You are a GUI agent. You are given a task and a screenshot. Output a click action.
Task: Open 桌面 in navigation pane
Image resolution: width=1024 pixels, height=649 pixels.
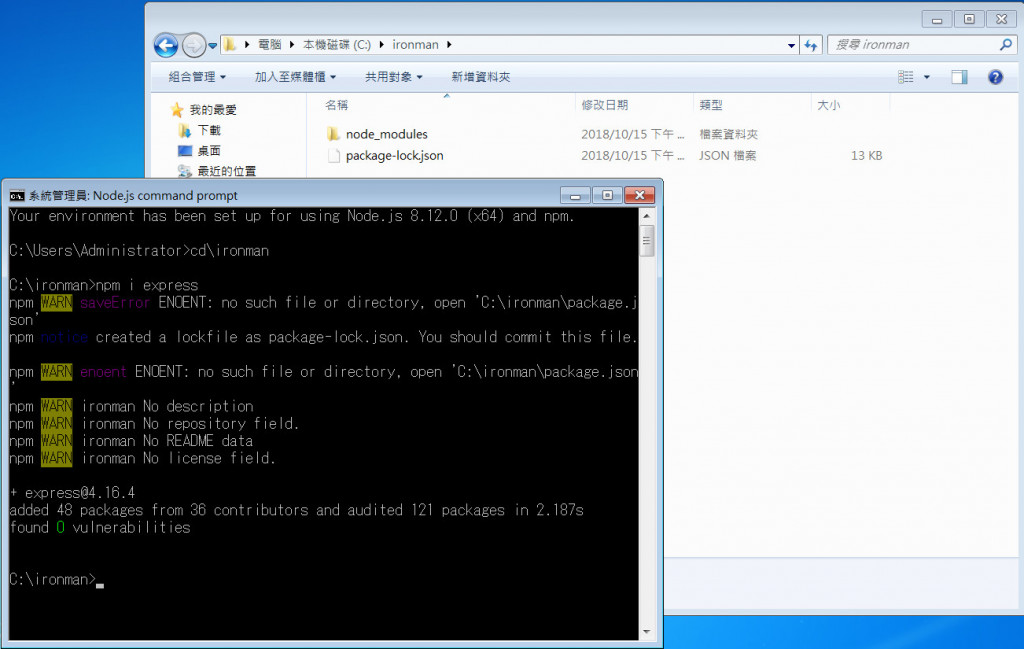(209, 151)
